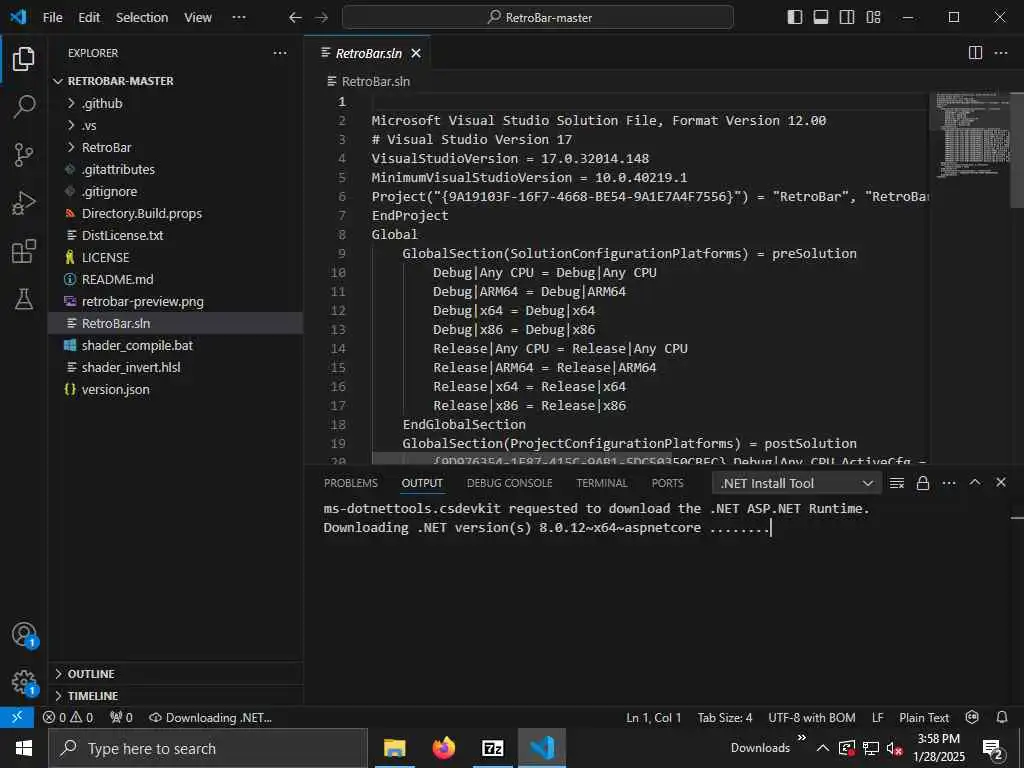Change Plain Text language mode
Image resolution: width=1024 pixels, height=768 pixels.
[x=924, y=718]
